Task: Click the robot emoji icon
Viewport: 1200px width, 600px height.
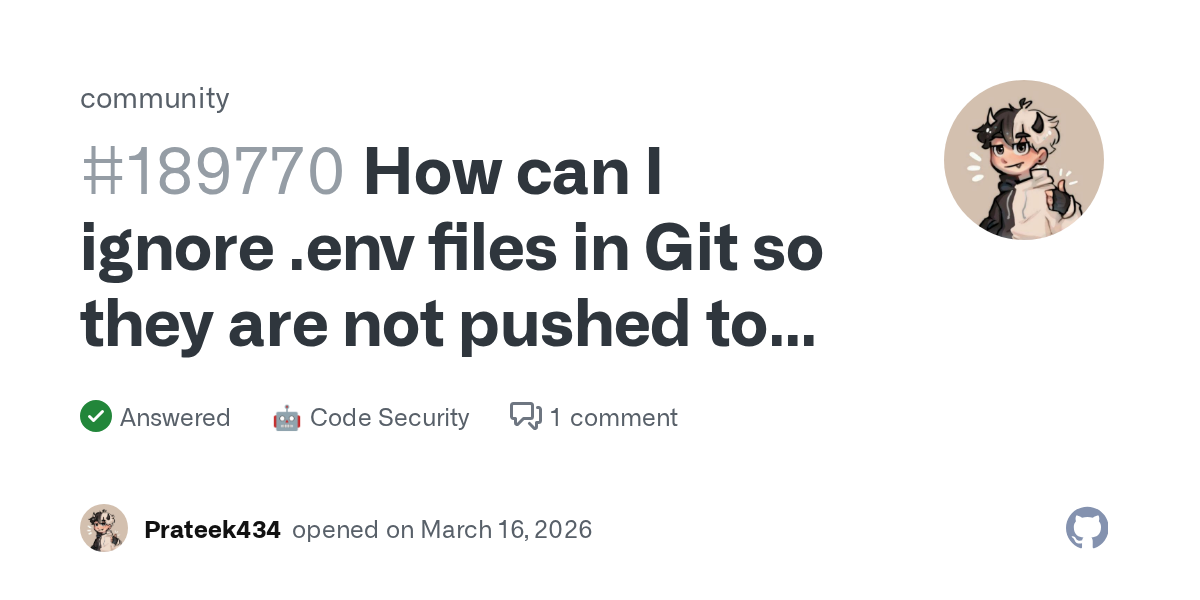Action: [x=287, y=418]
